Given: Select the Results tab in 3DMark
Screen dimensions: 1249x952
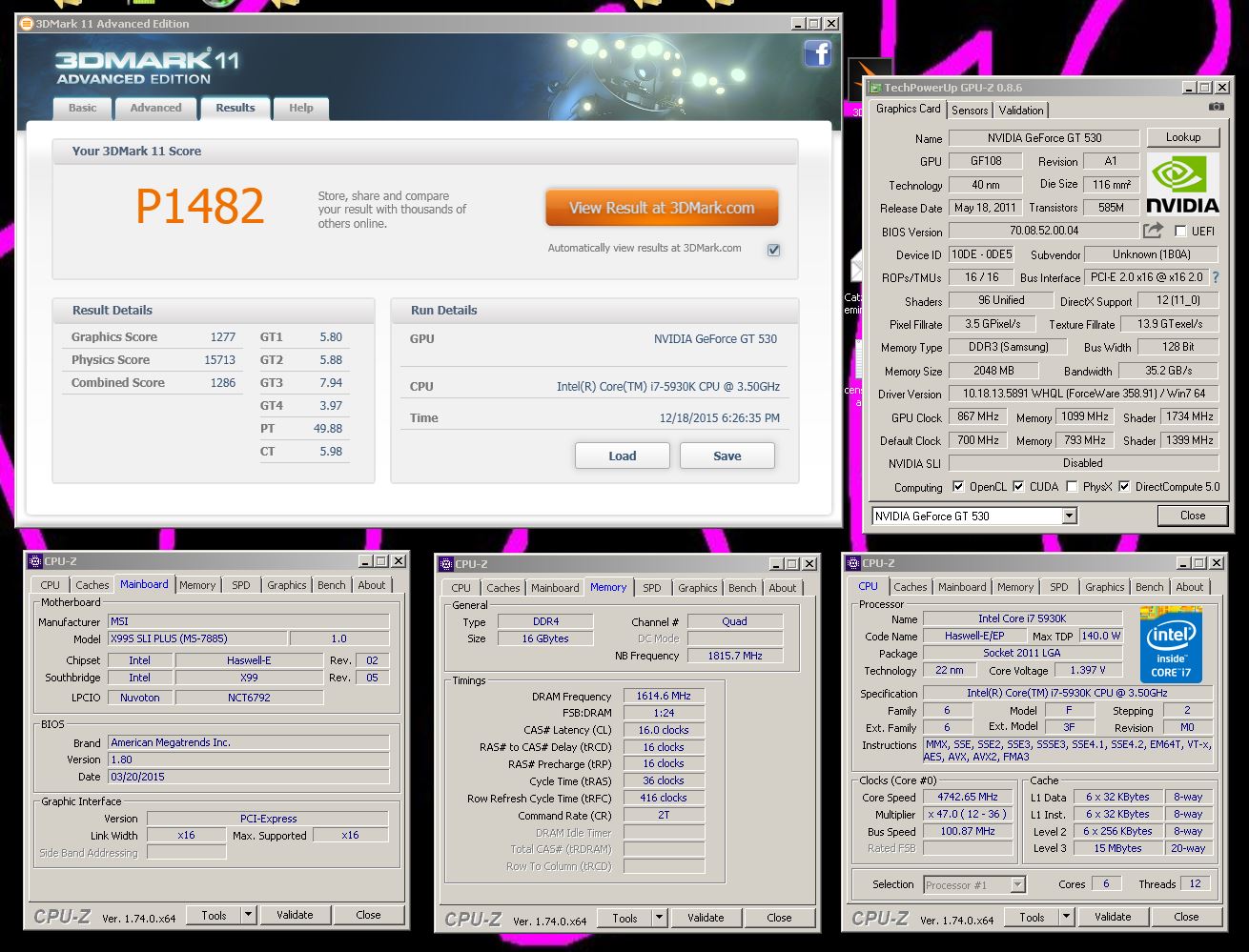Looking at the screenshot, I should click(235, 108).
